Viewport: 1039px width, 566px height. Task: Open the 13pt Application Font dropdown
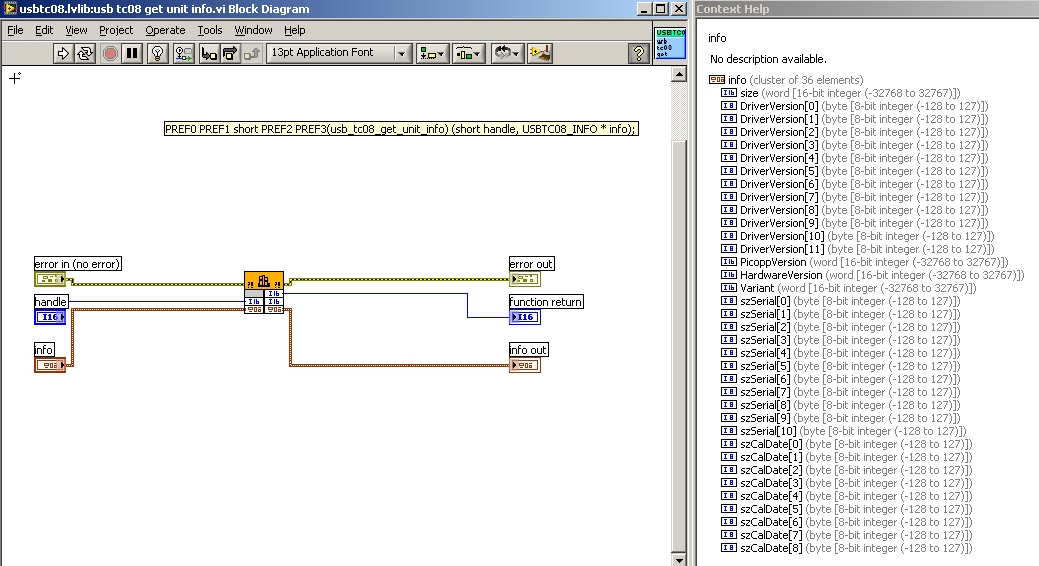pos(340,53)
